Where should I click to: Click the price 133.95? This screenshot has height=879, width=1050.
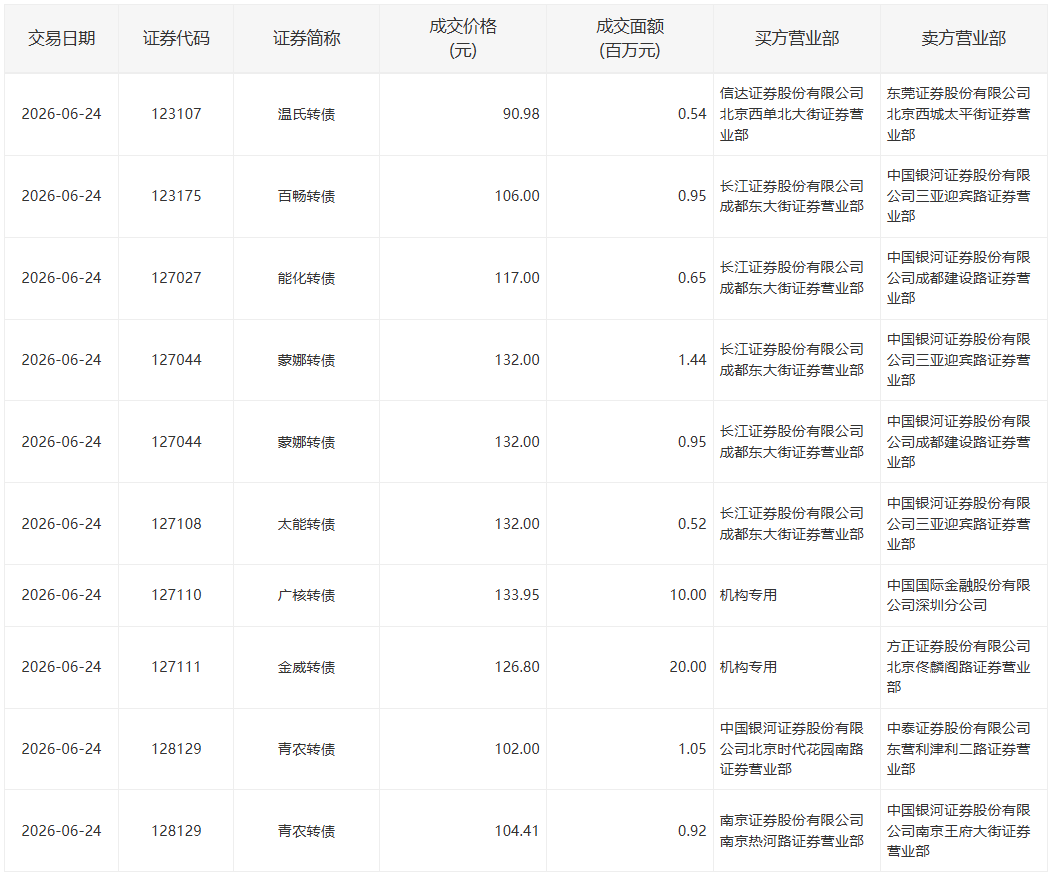point(517,595)
